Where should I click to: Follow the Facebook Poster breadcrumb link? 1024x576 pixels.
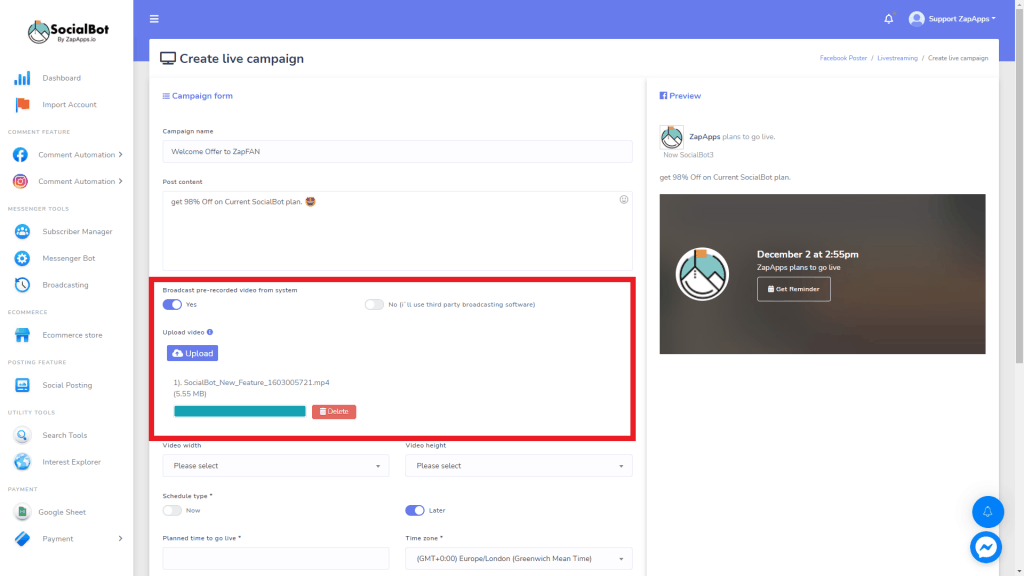(x=843, y=58)
